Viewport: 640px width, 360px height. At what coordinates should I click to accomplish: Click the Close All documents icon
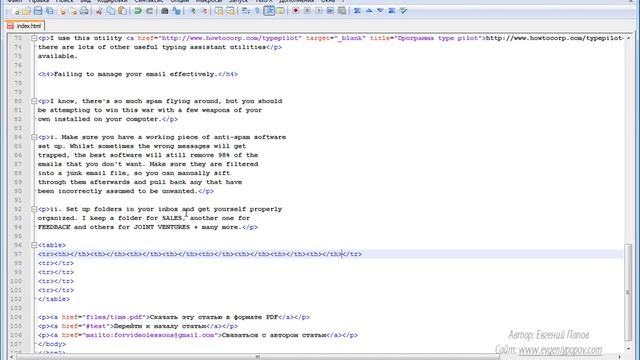click(73, 11)
